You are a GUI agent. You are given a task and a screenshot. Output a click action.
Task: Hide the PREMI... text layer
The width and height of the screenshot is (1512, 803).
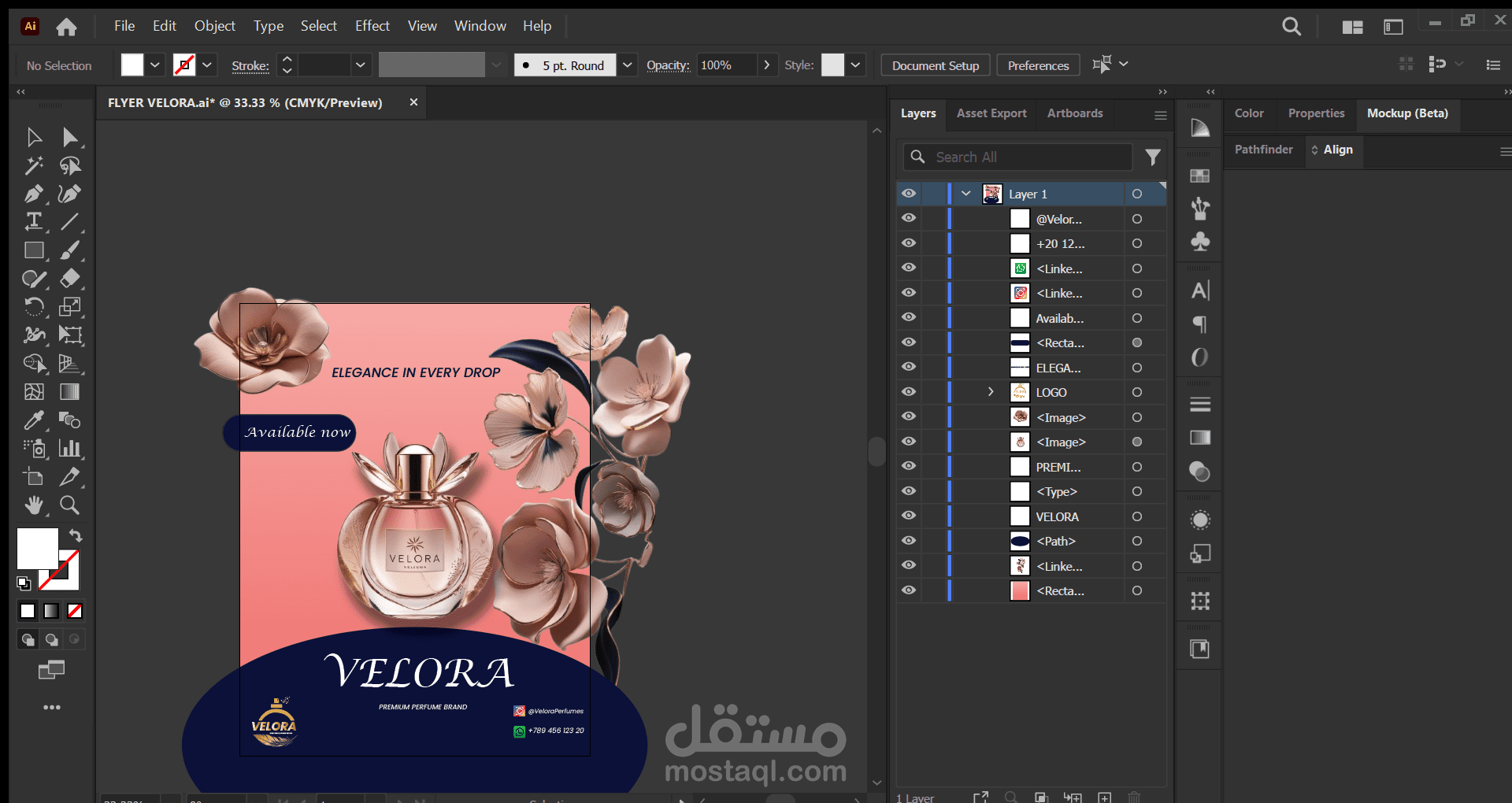tap(909, 466)
